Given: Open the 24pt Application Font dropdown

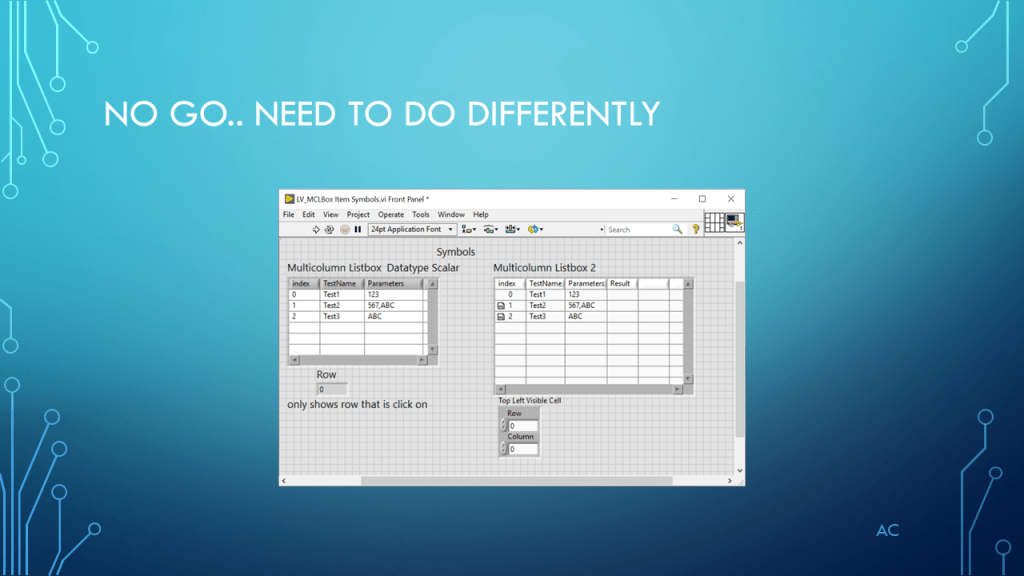Looking at the screenshot, I should coord(411,229).
